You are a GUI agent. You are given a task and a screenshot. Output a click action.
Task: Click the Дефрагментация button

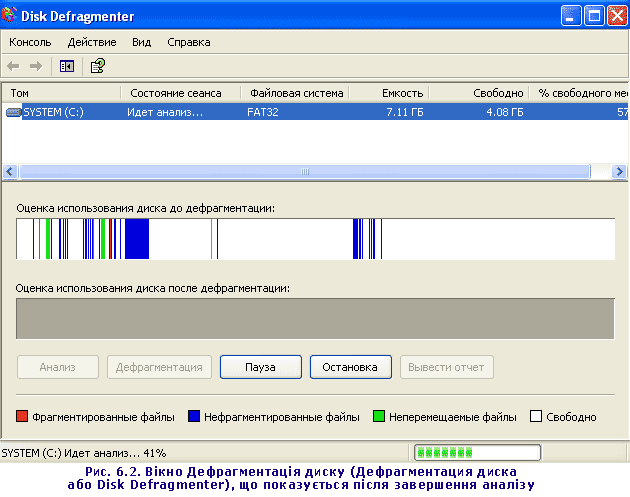[159, 367]
